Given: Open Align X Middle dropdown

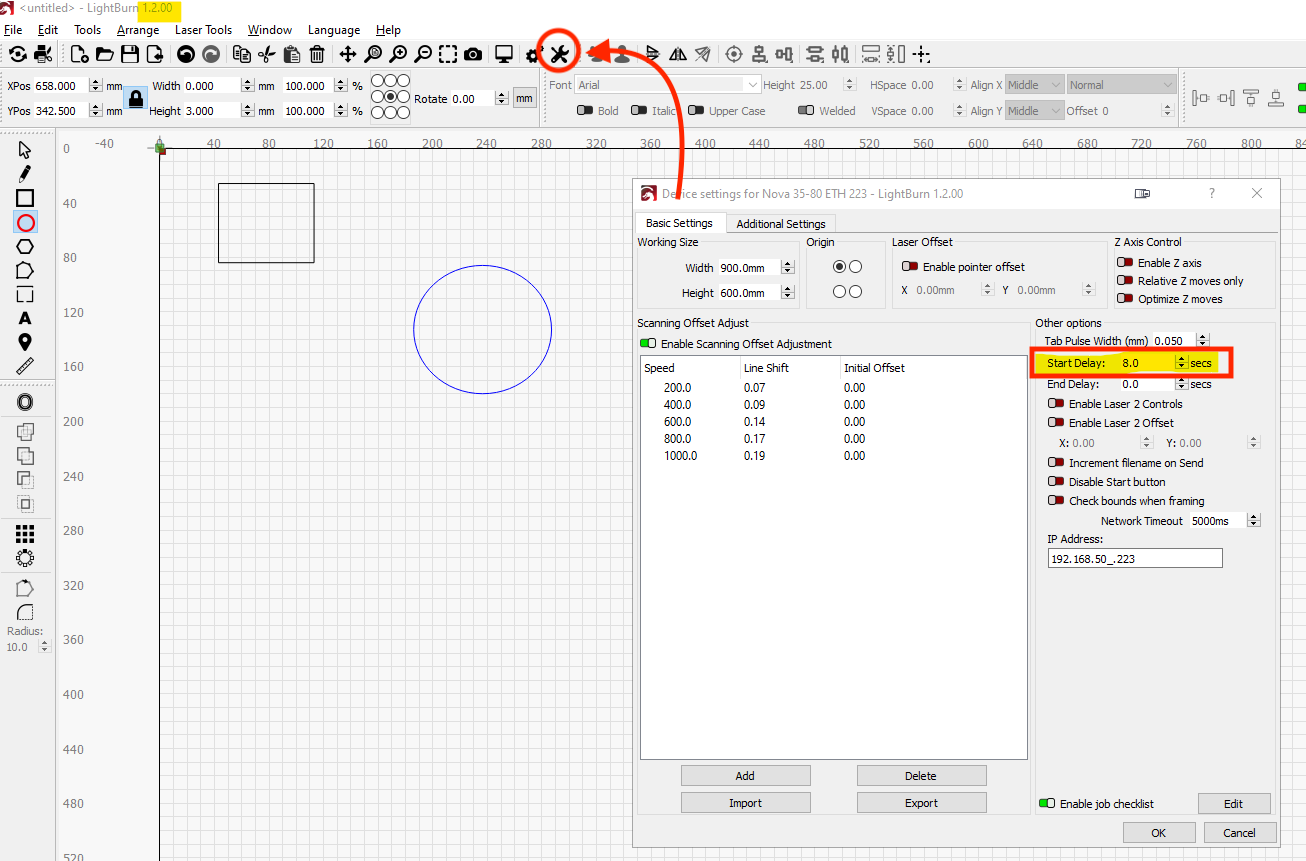Looking at the screenshot, I should pos(1034,85).
